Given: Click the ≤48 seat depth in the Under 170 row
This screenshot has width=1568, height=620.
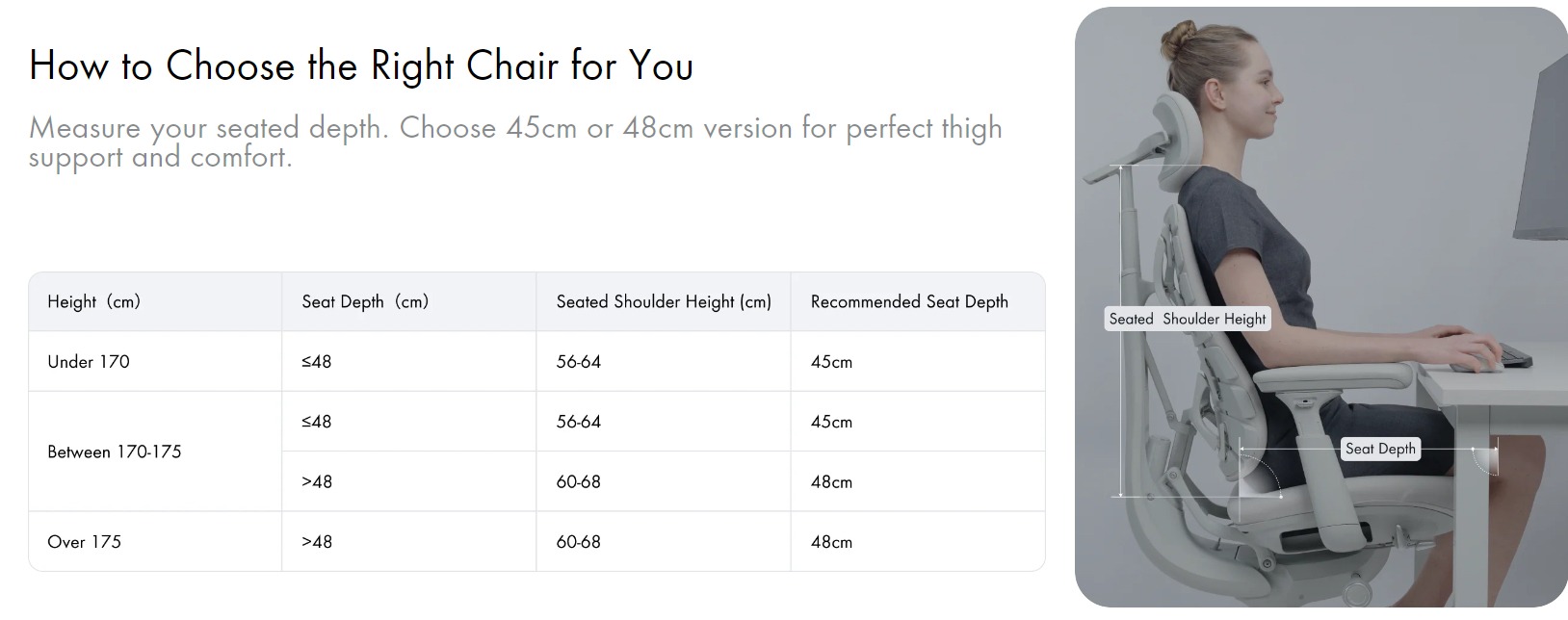Looking at the screenshot, I should [x=316, y=362].
